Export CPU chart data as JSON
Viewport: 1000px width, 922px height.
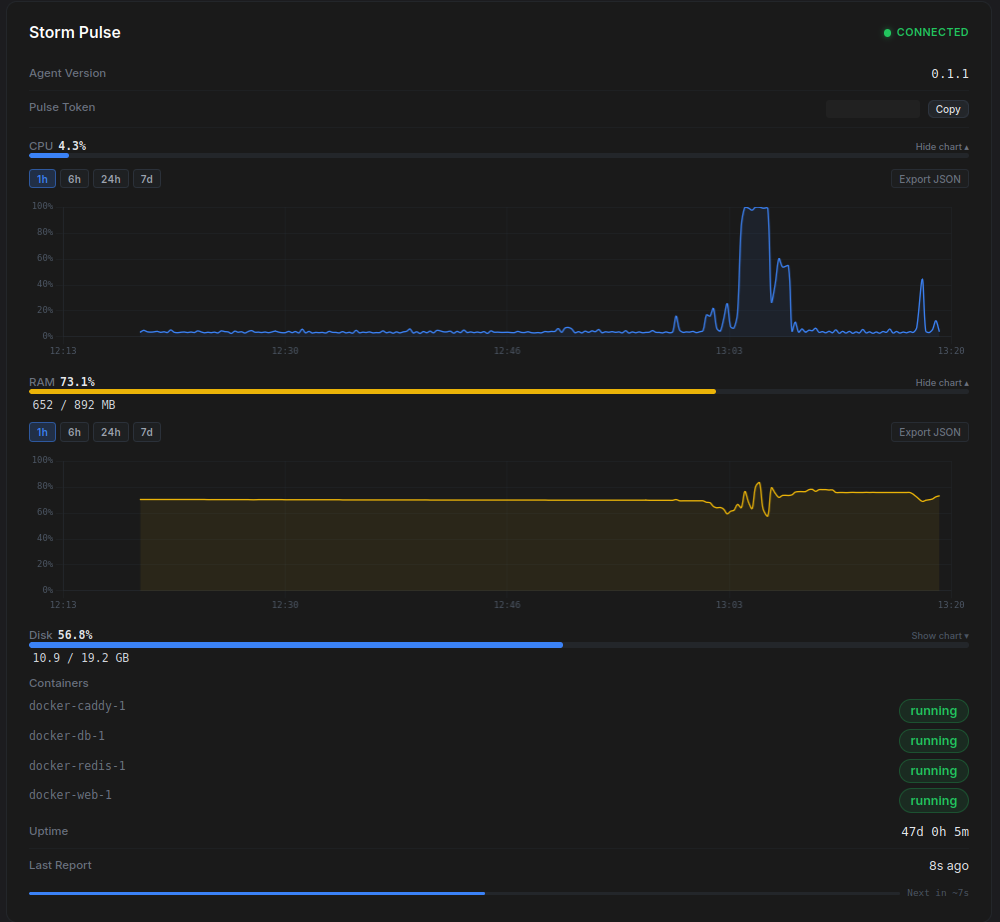(x=929, y=178)
